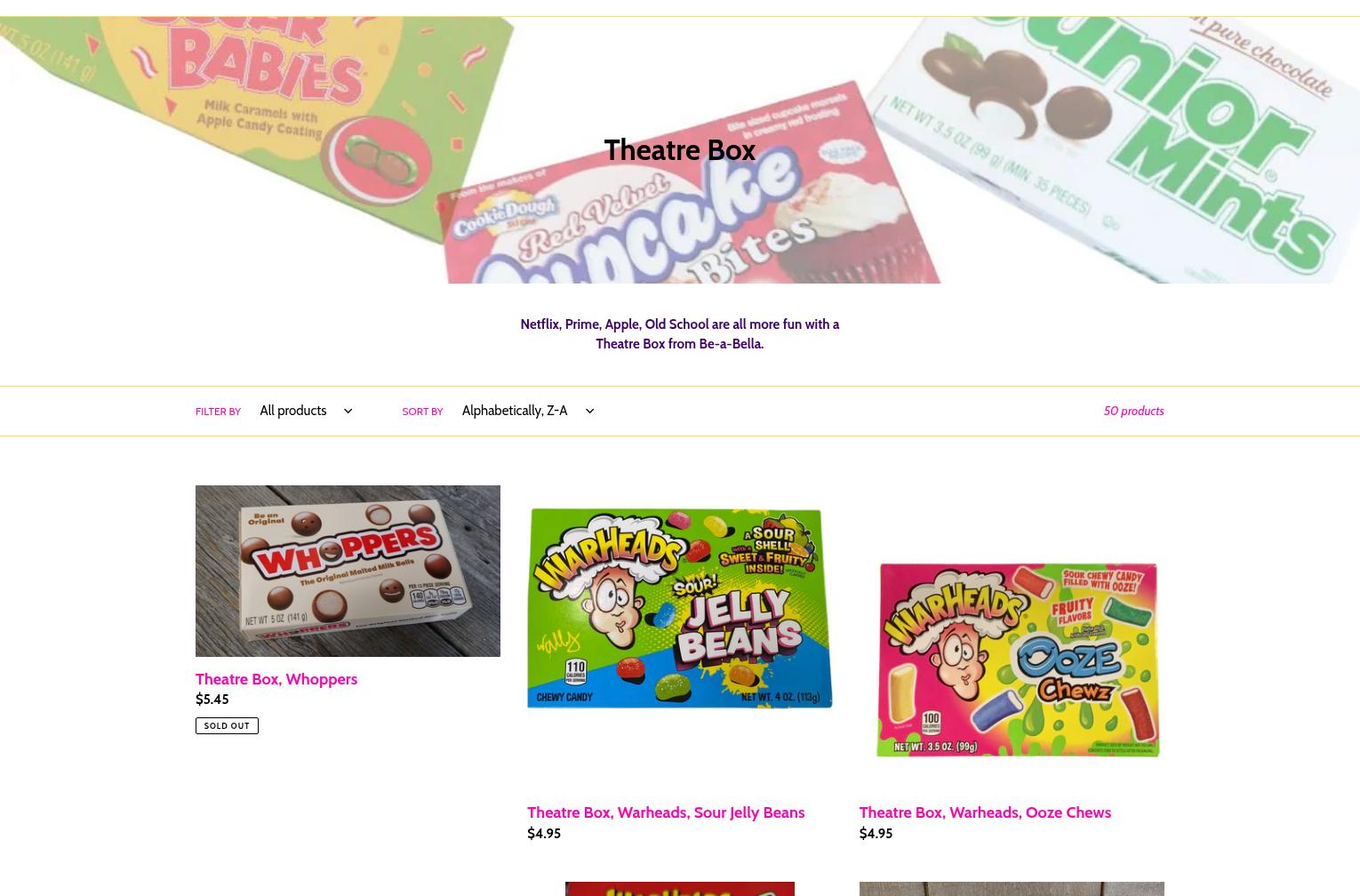Click the $4.95 price under Sour Jelly Beans
This screenshot has height=896, width=1360.
[544, 834]
